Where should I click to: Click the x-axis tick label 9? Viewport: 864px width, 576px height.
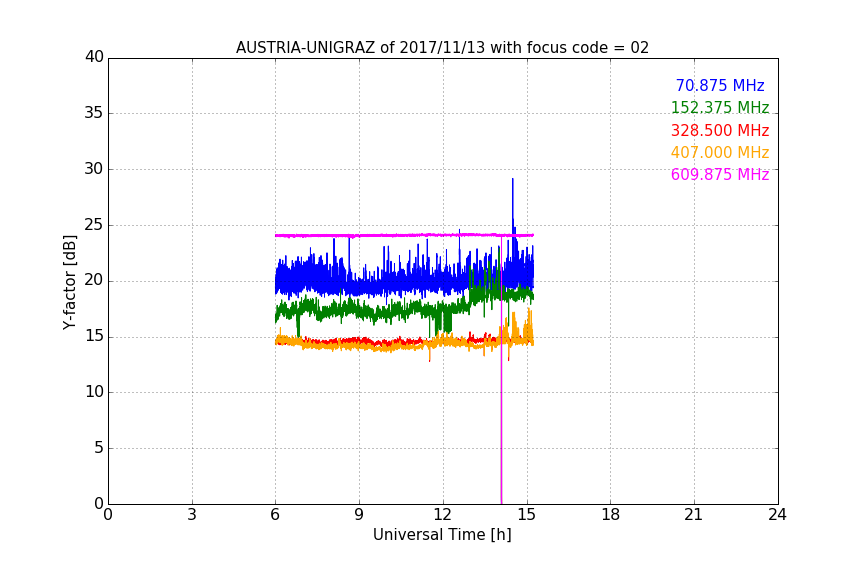tap(359, 515)
